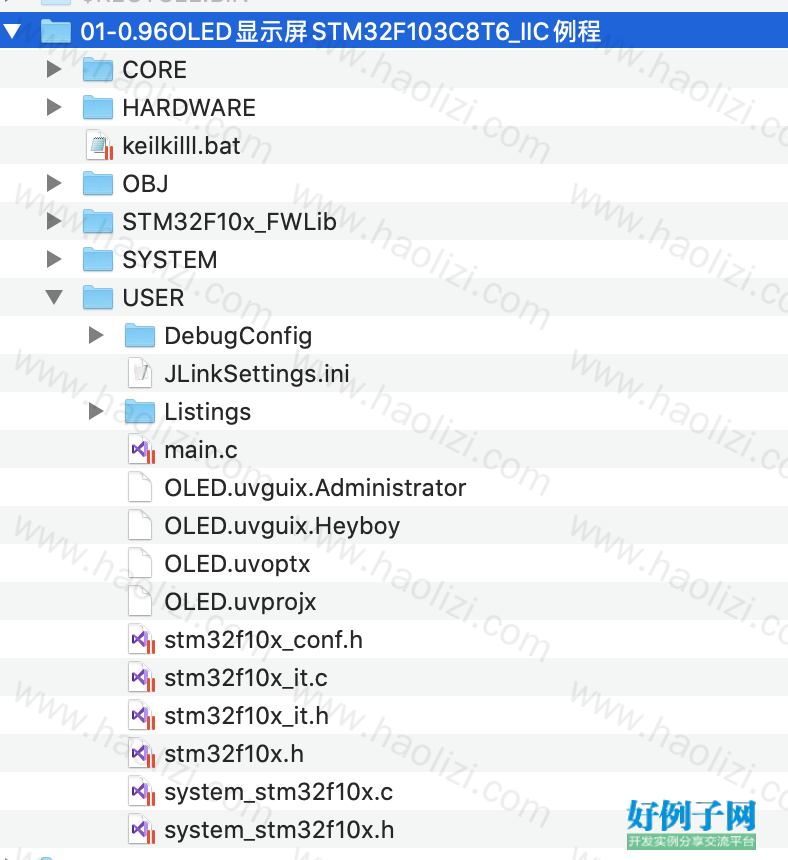788x860 pixels.
Task: Click the stm32f10x_it.h file icon
Action: point(142,715)
